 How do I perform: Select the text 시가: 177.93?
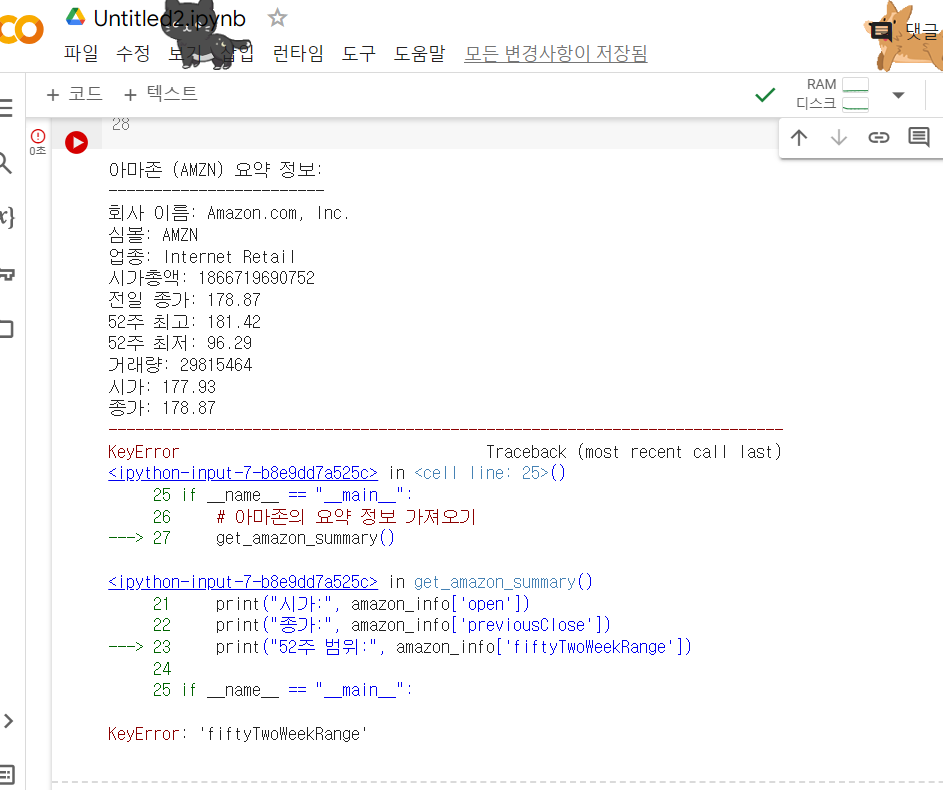[x=162, y=387]
